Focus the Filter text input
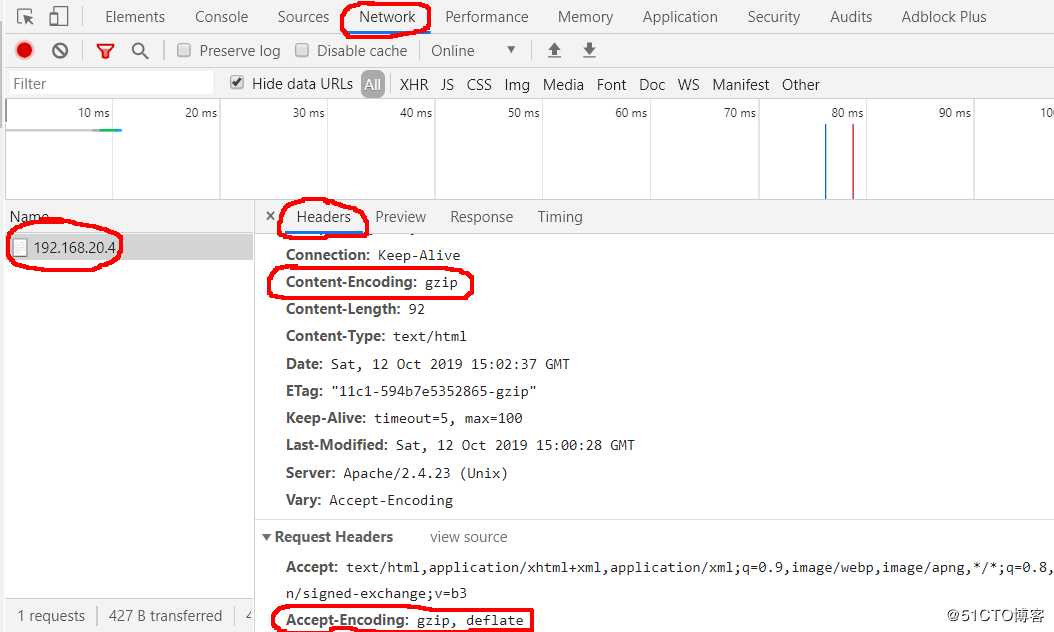 click(x=111, y=83)
